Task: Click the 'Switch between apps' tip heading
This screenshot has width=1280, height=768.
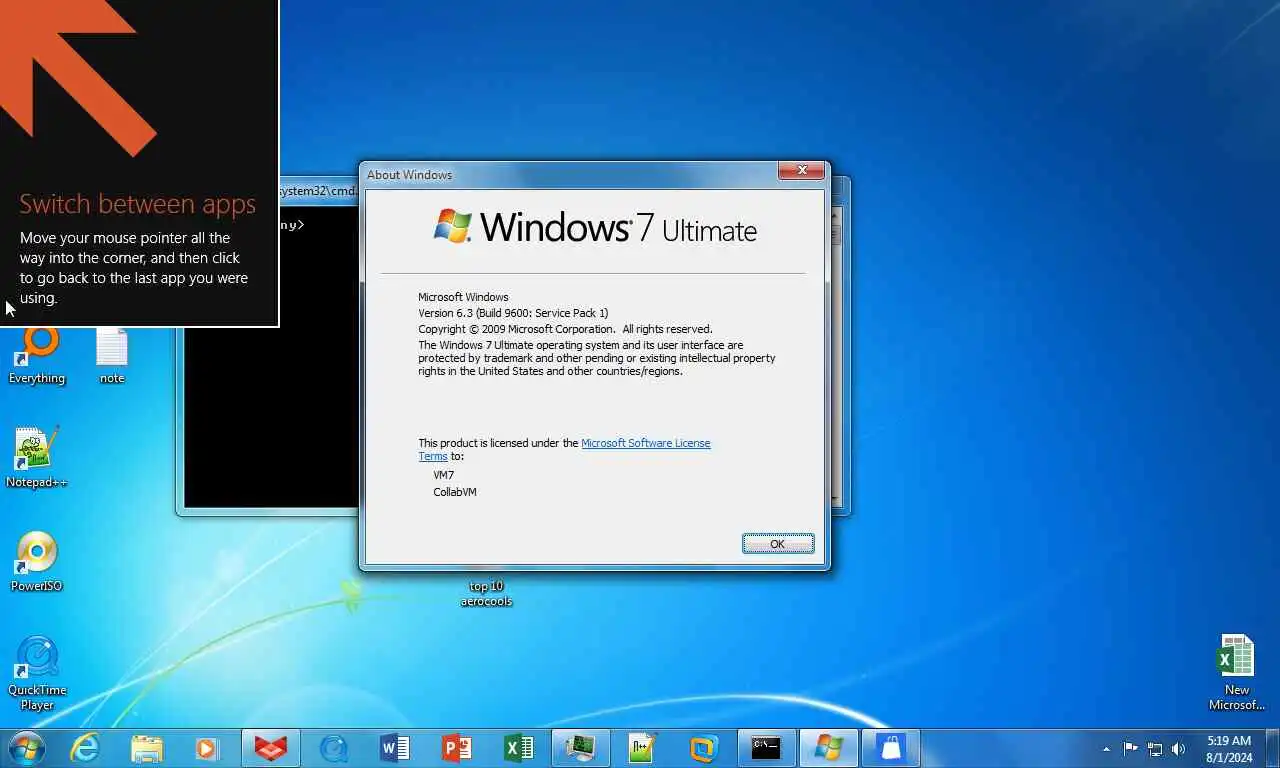Action: 138,204
